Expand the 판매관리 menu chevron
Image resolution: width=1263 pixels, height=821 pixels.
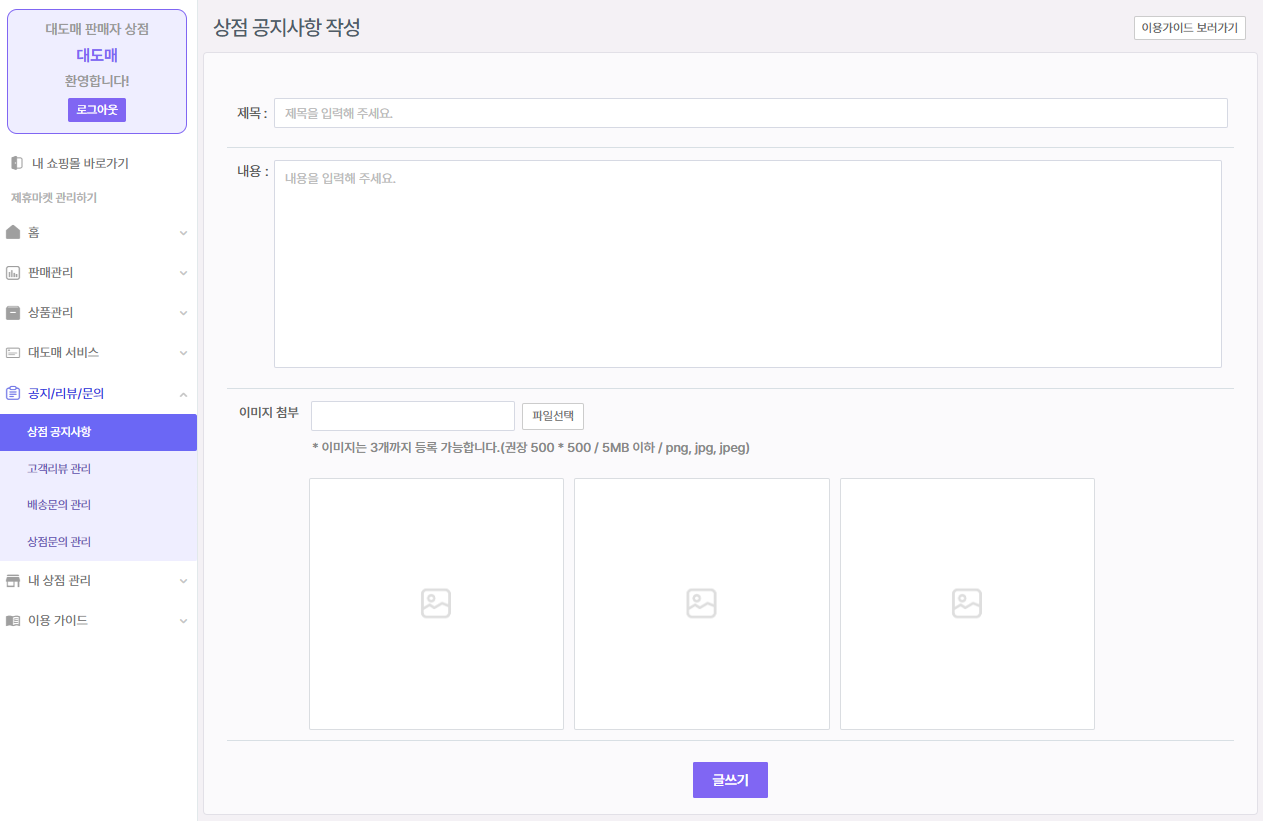(183, 273)
